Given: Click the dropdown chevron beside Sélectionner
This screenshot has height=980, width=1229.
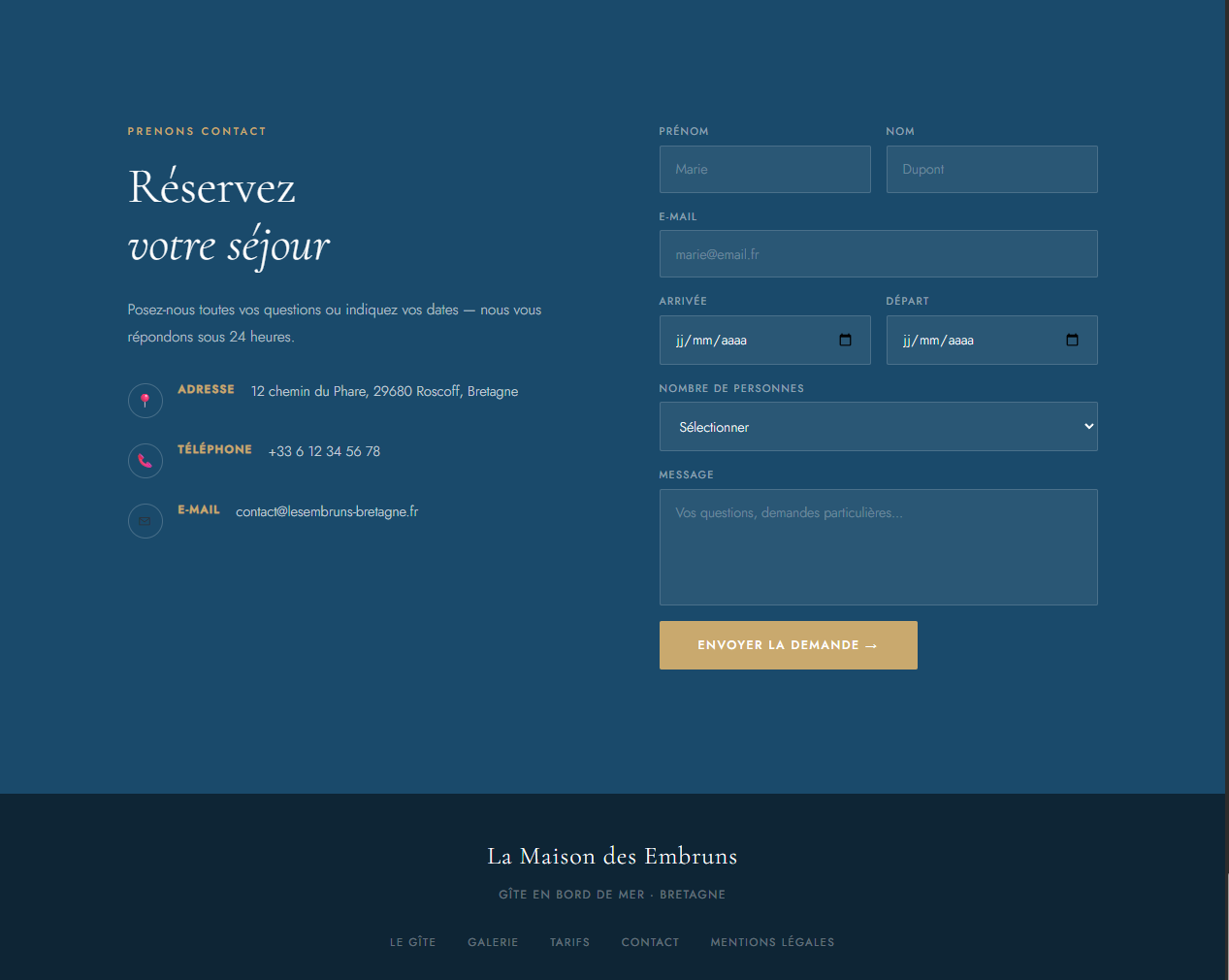Looking at the screenshot, I should [1088, 427].
